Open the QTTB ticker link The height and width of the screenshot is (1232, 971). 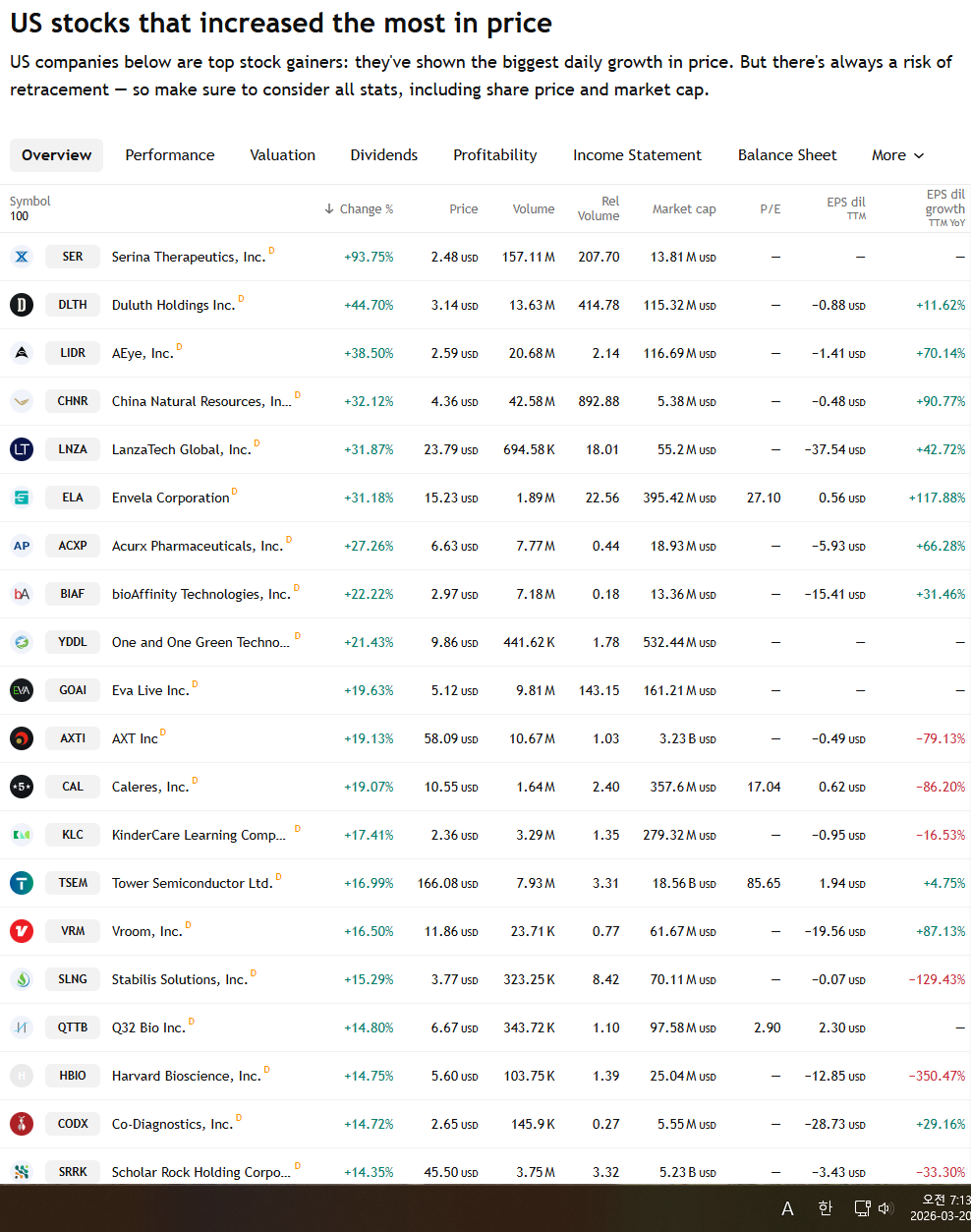pos(73,1027)
